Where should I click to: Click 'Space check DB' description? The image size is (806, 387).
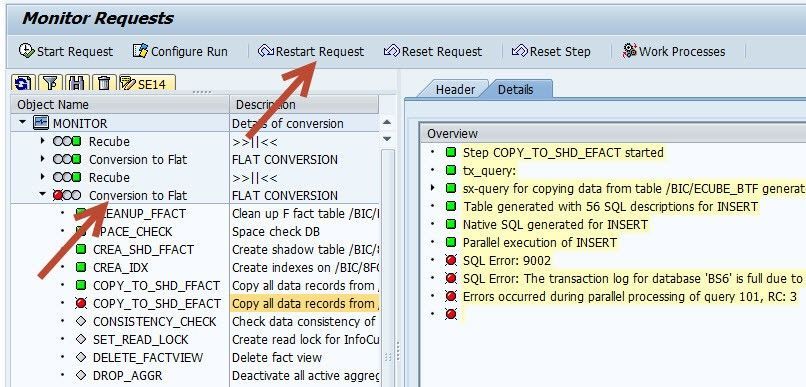click(276, 232)
